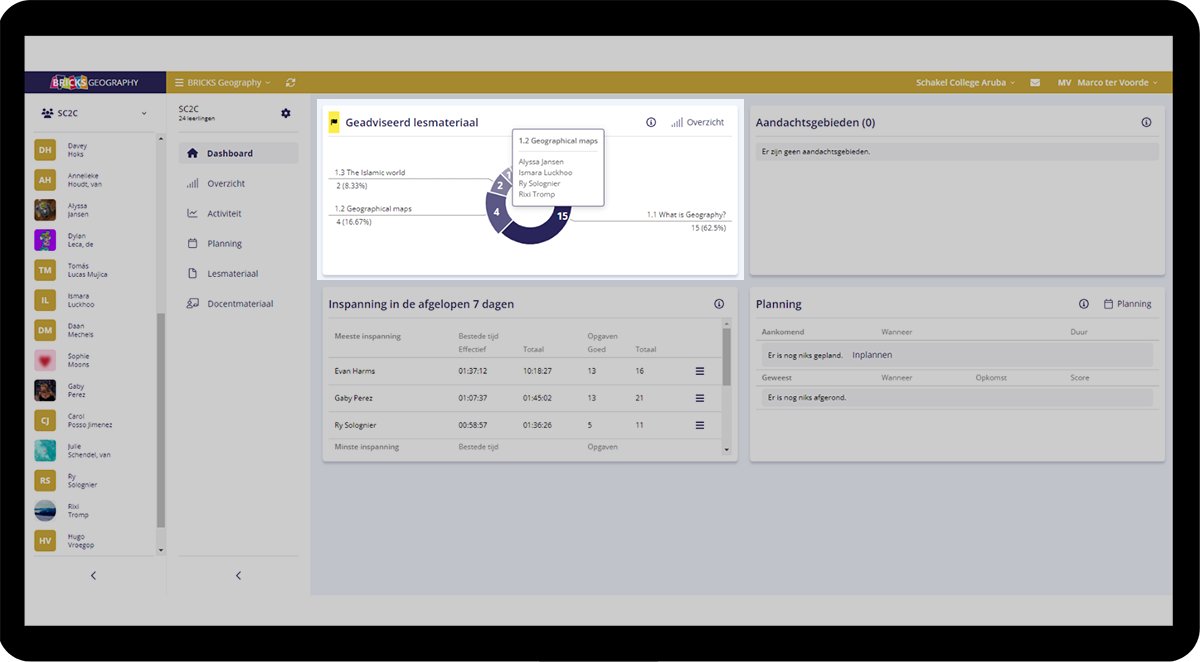Click the Inplannen link
1200x662 pixels.
click(872, 355)
